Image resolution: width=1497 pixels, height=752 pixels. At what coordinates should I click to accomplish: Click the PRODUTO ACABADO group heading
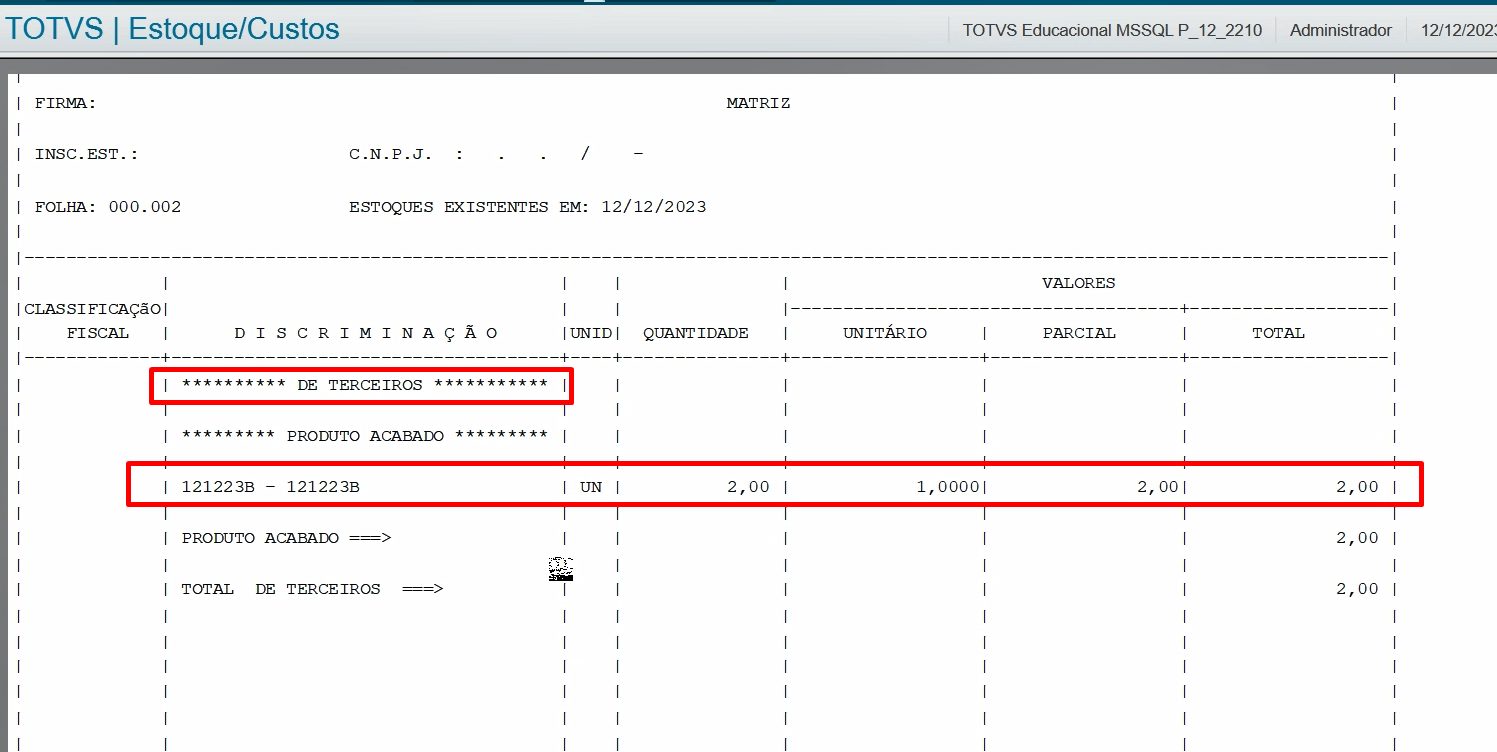click(x=363, y=435)
